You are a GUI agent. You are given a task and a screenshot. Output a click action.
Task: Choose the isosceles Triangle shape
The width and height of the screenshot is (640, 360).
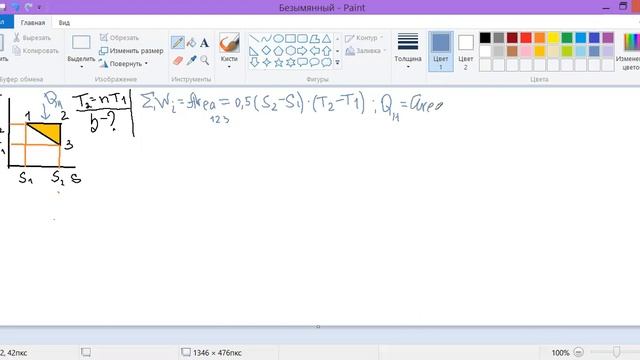[x=327, y=39]
